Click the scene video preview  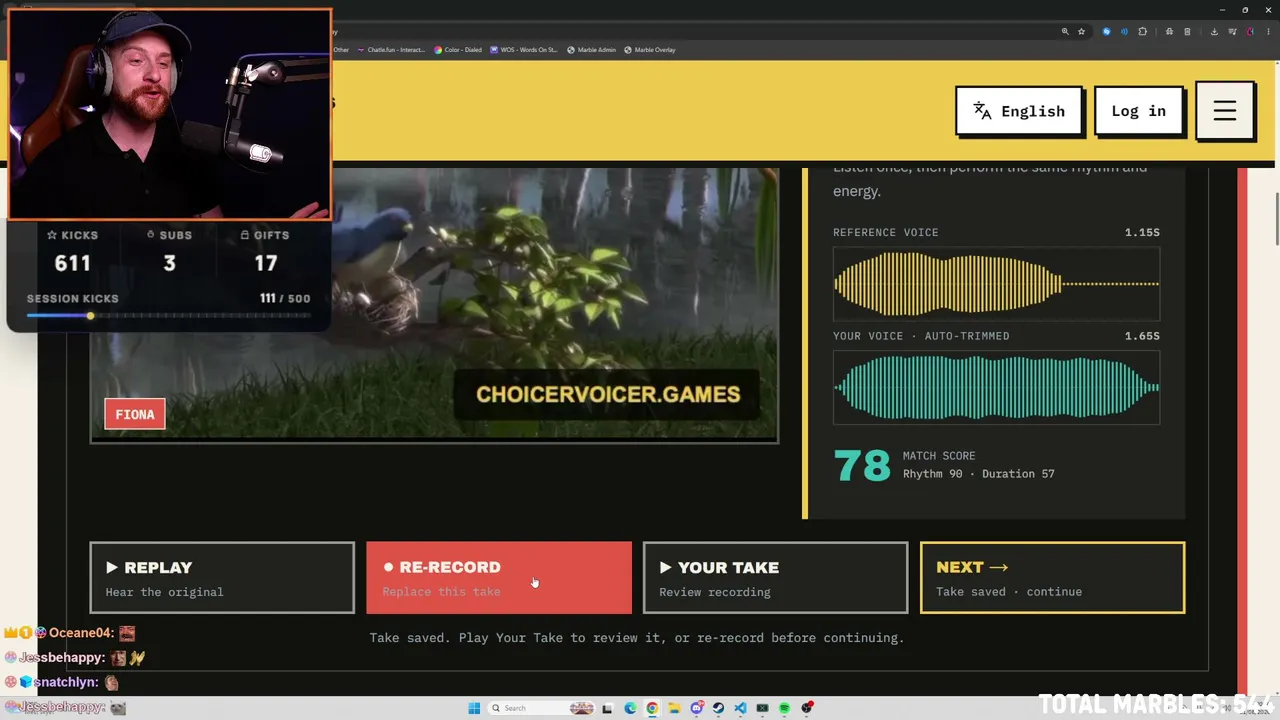pos(434,304)
